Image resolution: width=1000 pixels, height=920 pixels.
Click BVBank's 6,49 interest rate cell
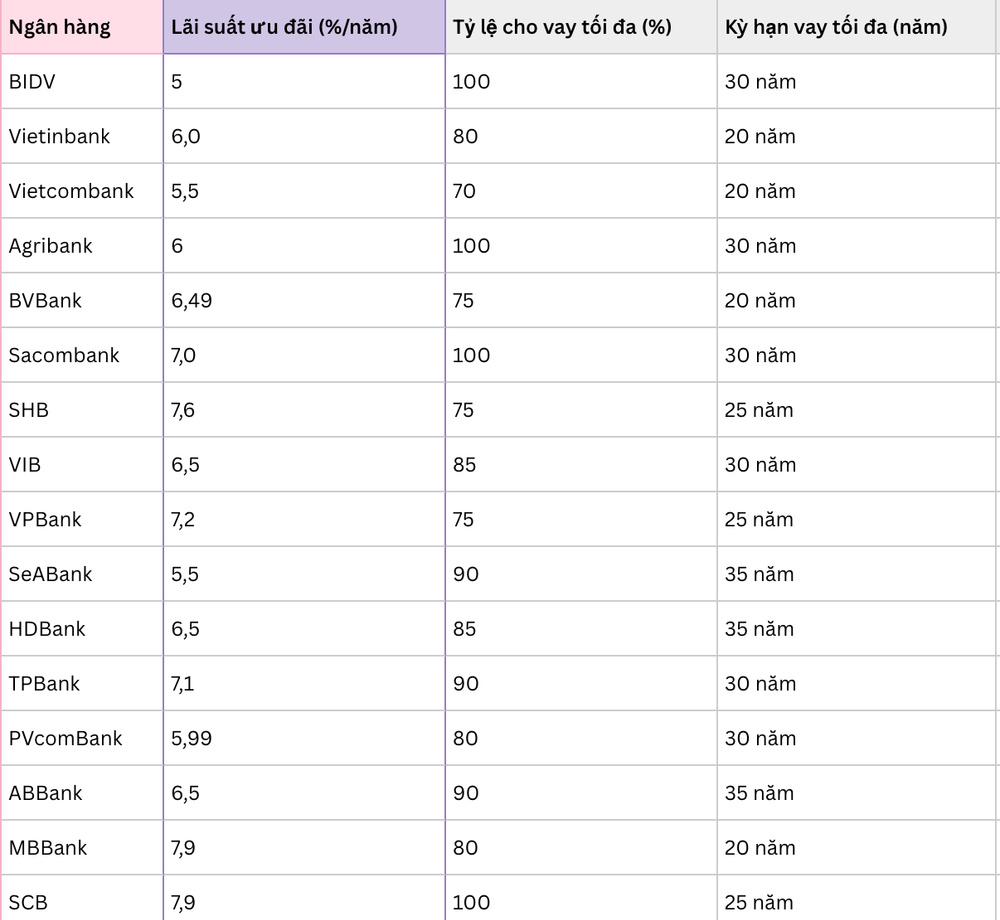[x=191, y=301]
